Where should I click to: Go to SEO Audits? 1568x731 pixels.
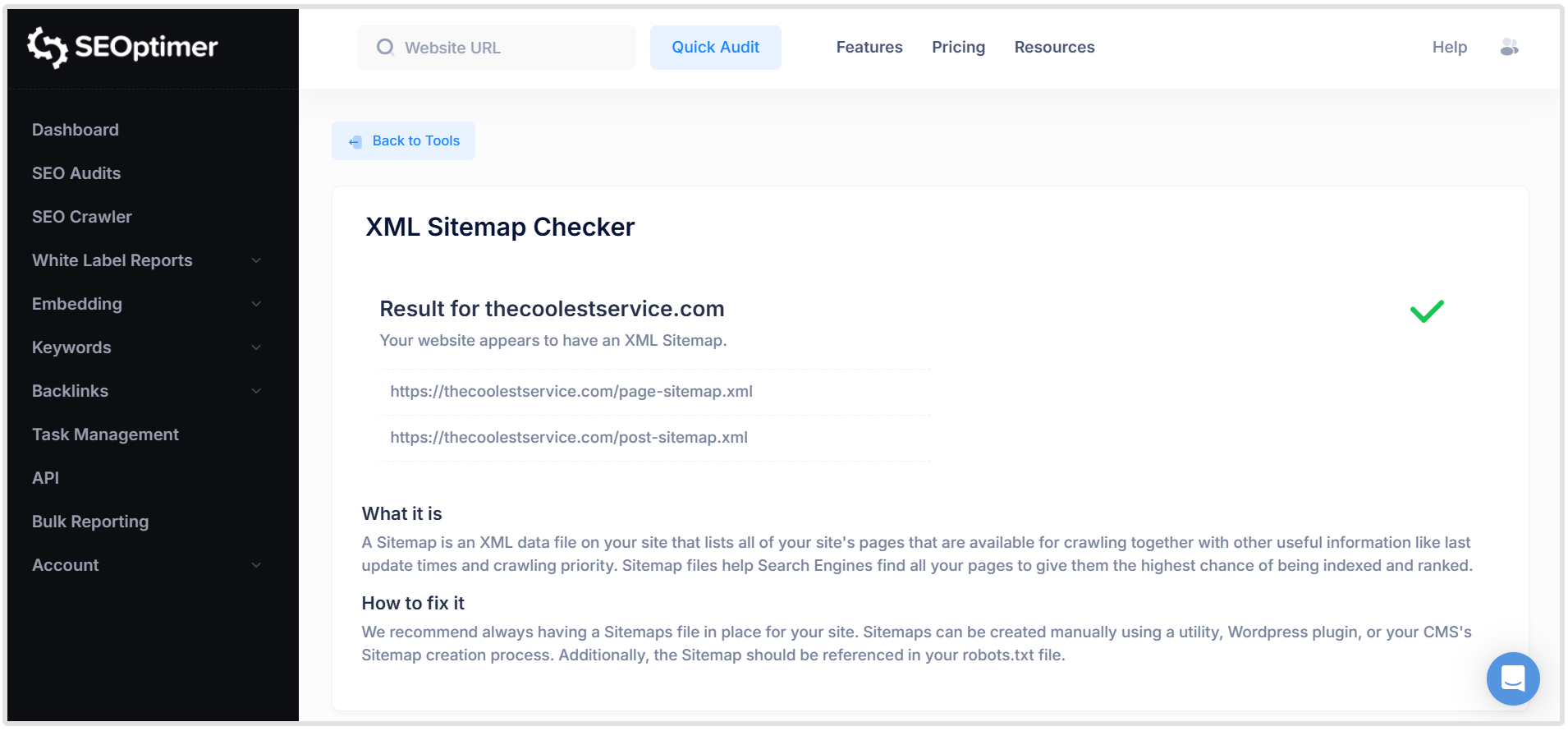point(76,173)
